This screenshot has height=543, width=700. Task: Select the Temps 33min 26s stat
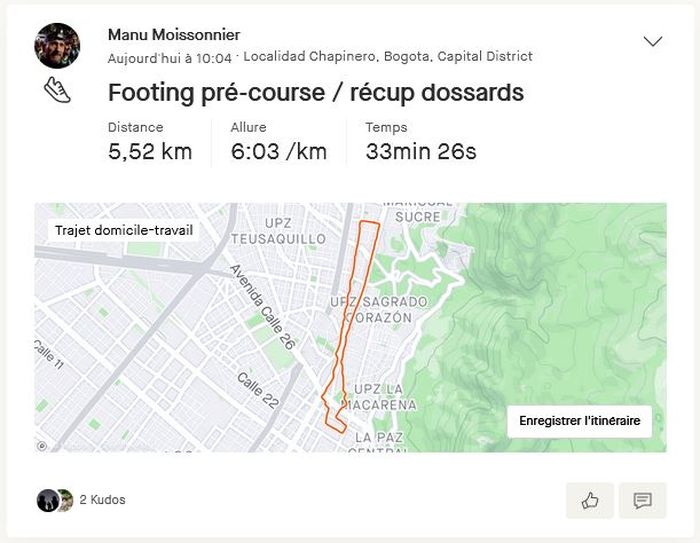pos(421,142)
